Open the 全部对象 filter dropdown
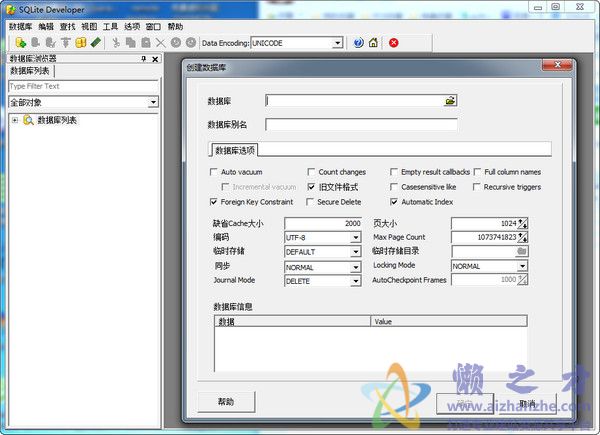Viewport: 600px width, 435px height. [x=153, y=102]
